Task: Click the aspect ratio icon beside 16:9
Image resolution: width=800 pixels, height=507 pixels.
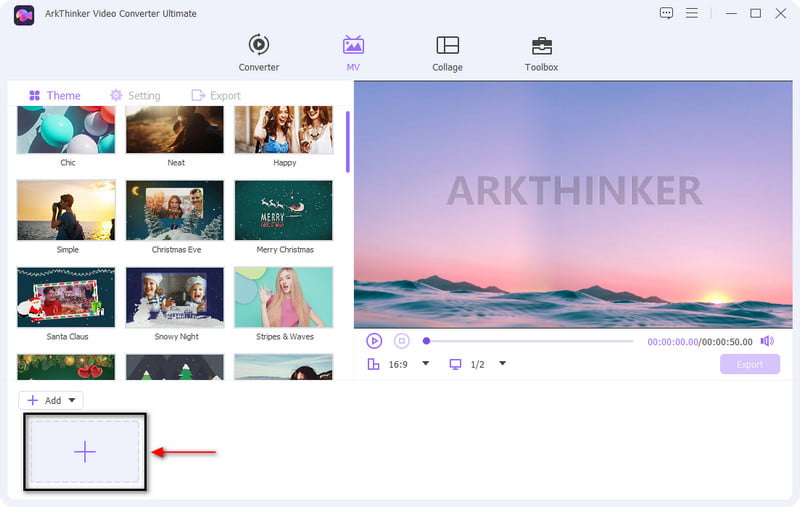Action: tap(373, 364)
